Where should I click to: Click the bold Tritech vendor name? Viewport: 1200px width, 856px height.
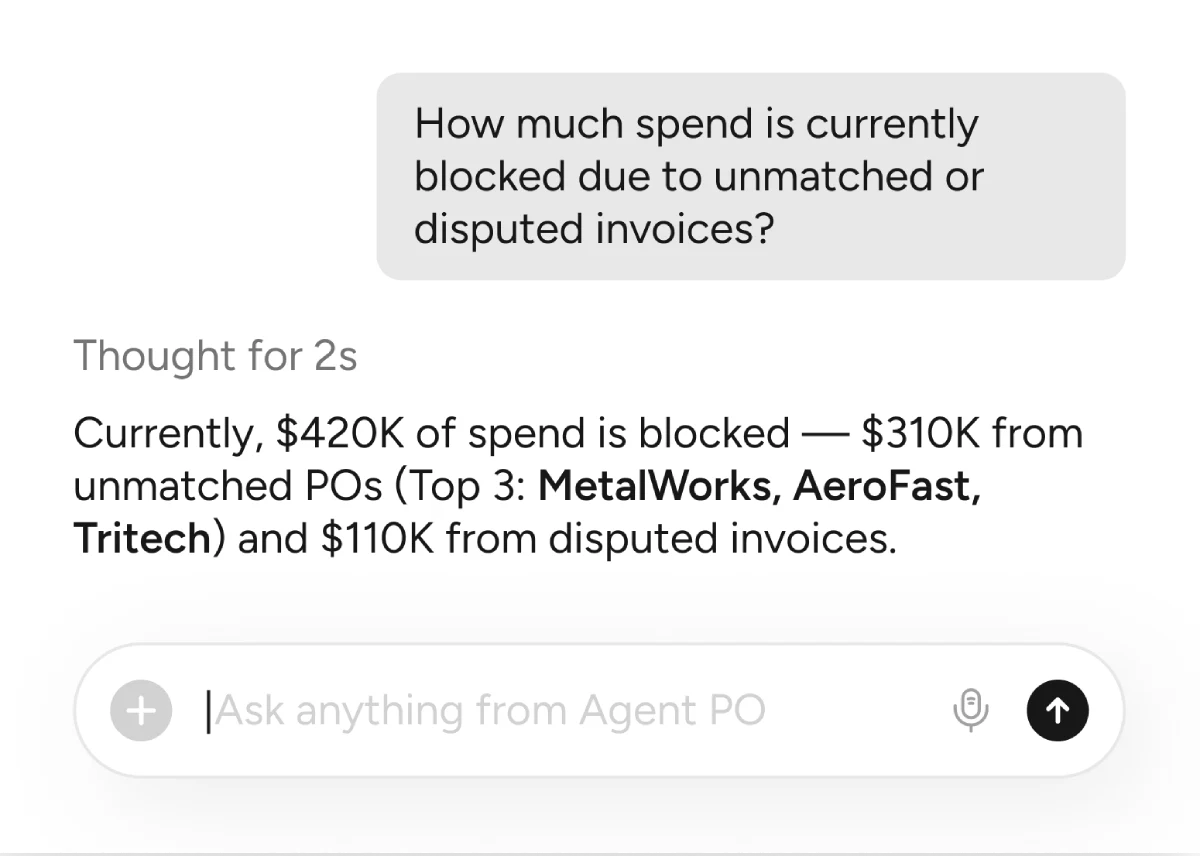141,539
